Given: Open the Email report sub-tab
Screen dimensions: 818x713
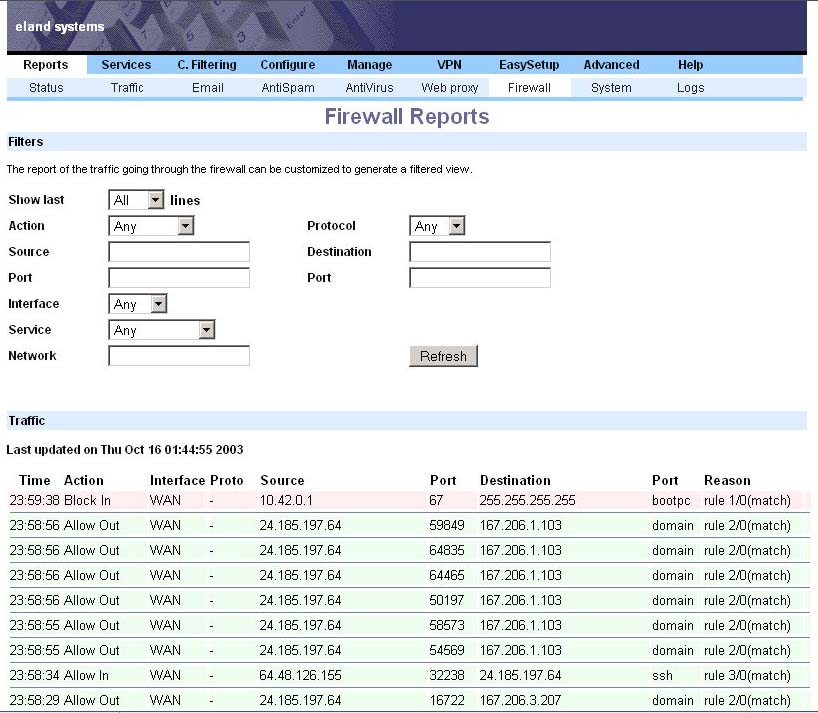Looking at the screenshot, I should (x=208, y=88).
